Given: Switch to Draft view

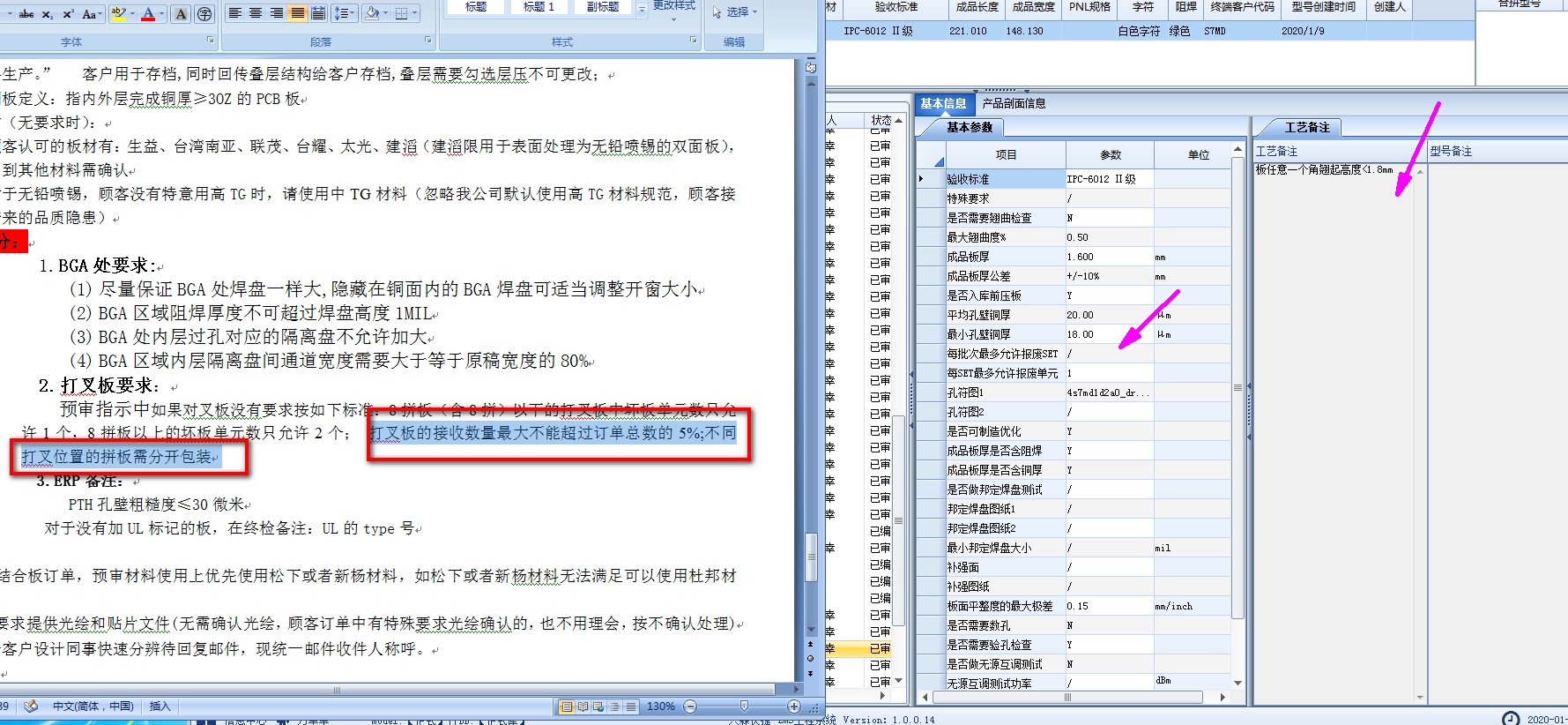Looking at the screenshot, I should [x=630, y=706].
